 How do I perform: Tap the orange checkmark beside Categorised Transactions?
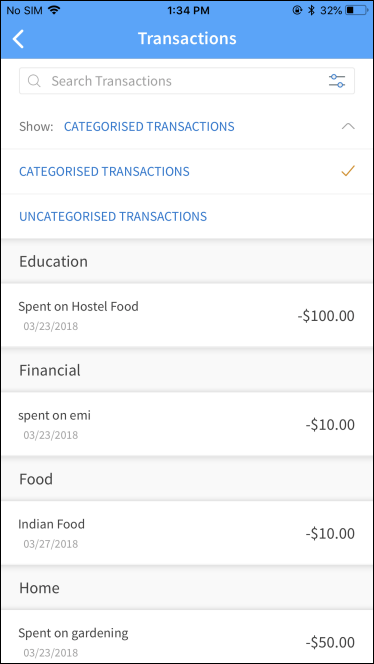[348, 171]
